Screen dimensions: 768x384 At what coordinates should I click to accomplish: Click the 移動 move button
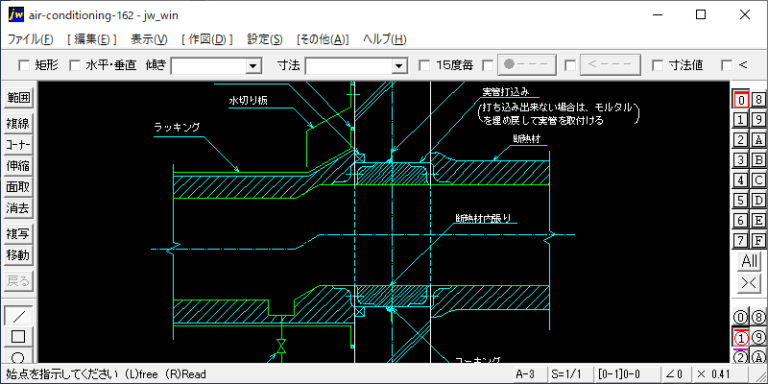[x=18, y=255]
